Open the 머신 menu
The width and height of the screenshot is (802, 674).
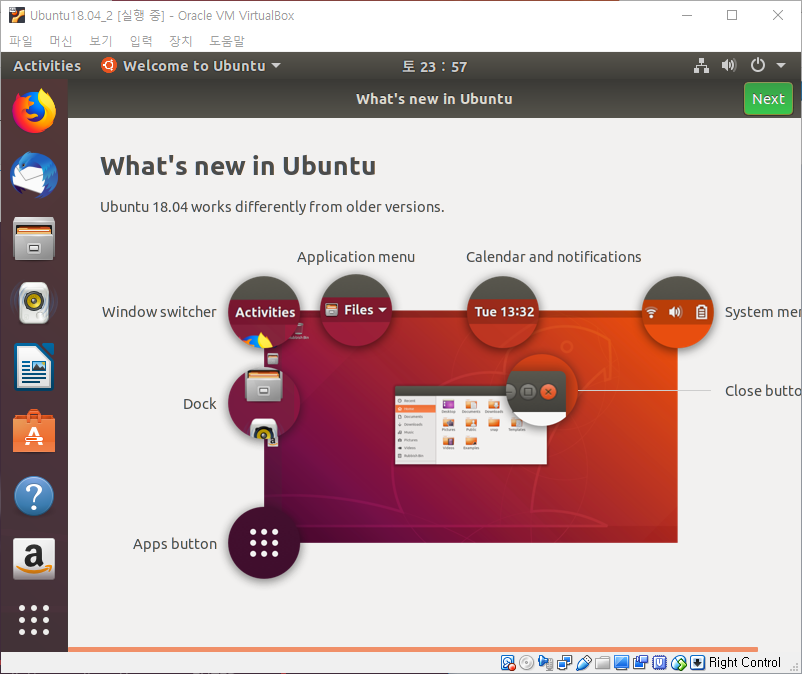tap(61, 41)
